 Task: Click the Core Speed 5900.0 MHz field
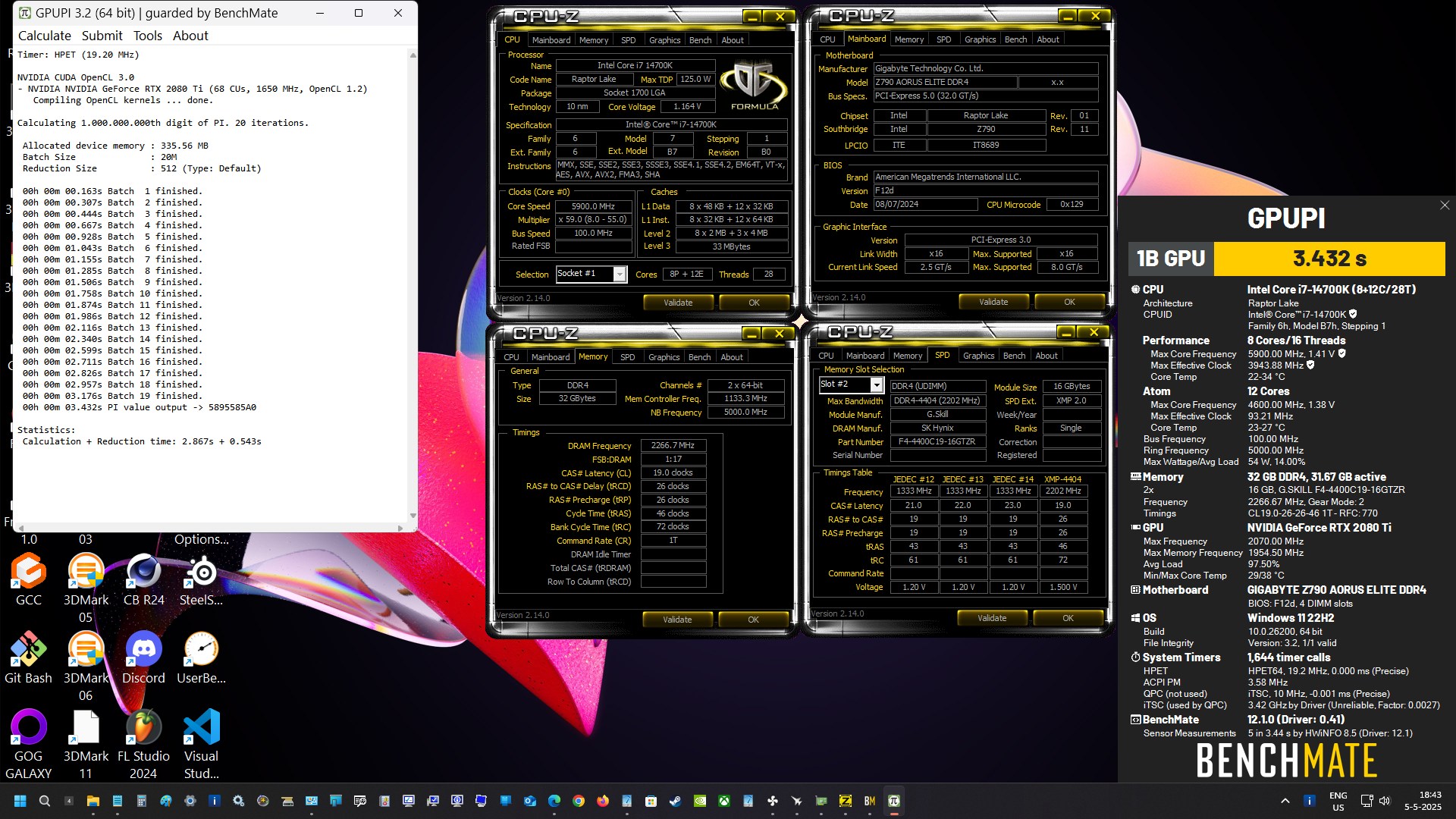point(593,206)
